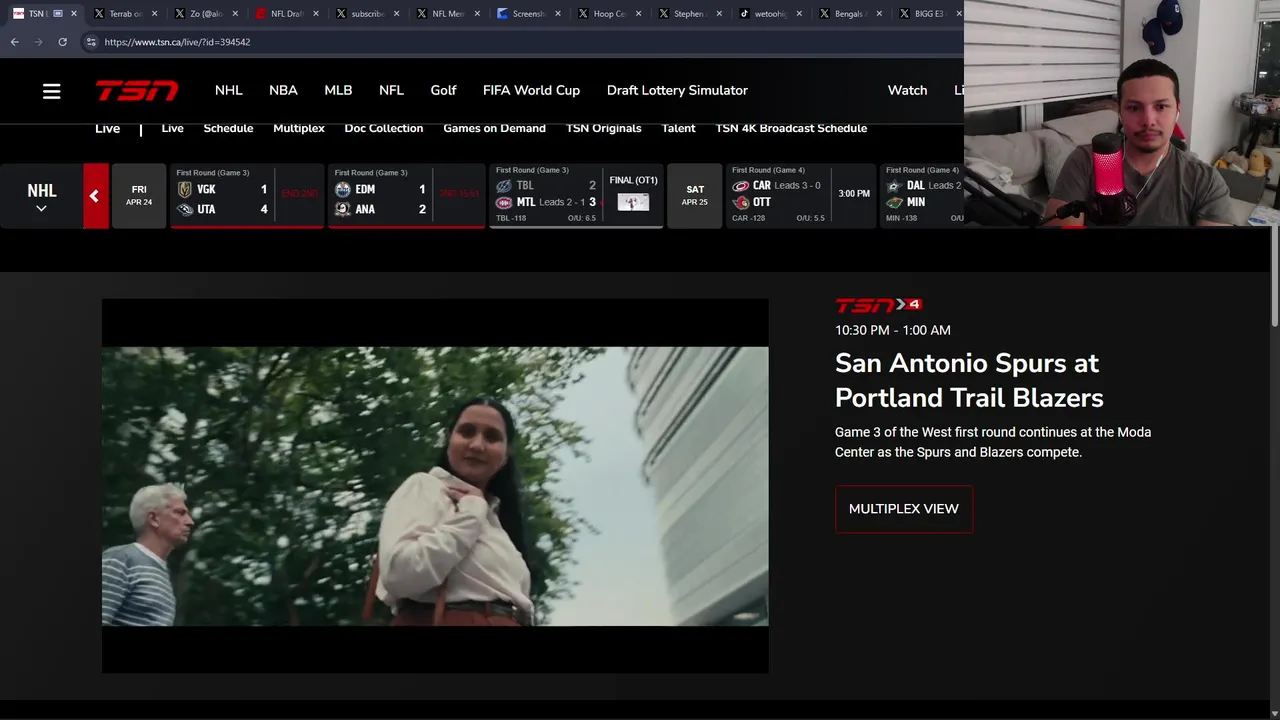1280x720 pixels.
Task: Click the San Antonio Spurs at Portland title
Action: 969,380
